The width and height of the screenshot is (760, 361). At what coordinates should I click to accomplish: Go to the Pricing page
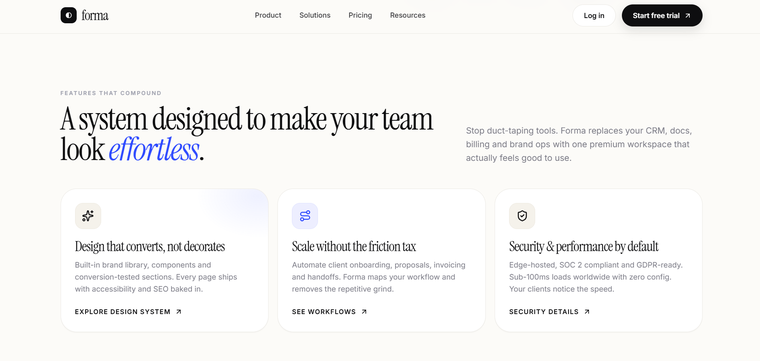[x=360, y=16]
